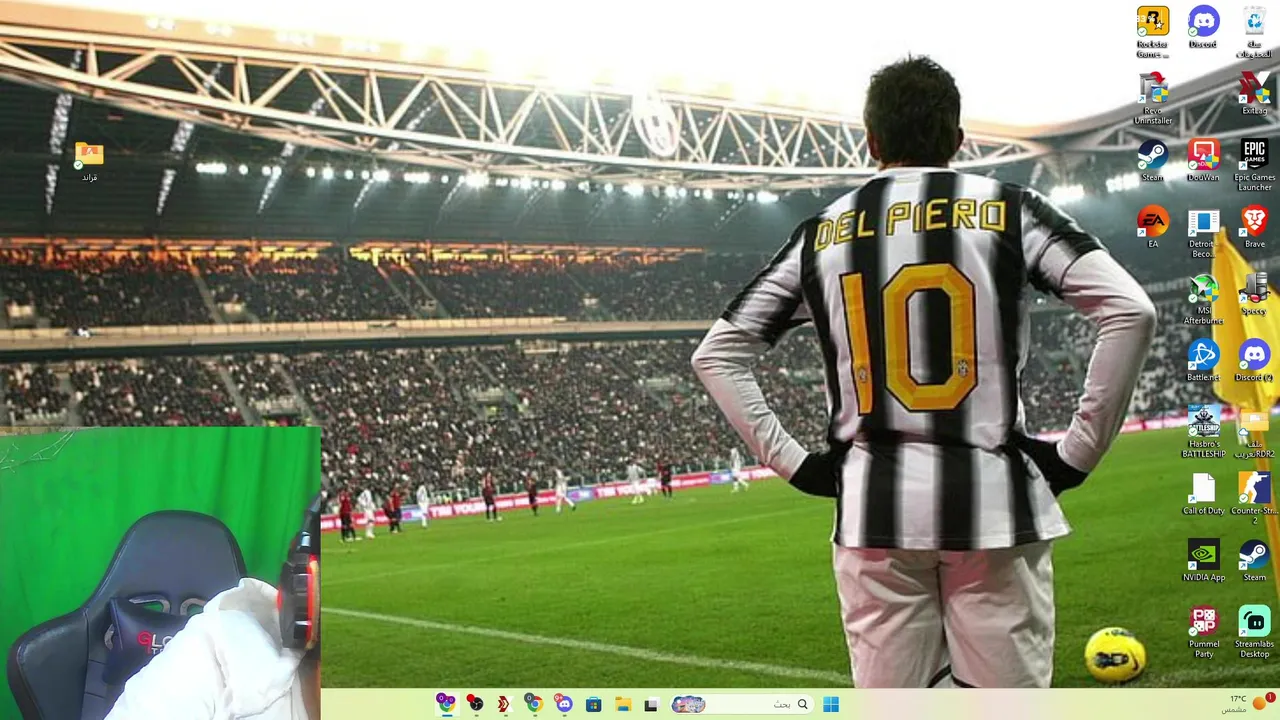Launch the Discord desktop shortcut beside Rockstar Games
The height and width of the screenshot is (720, 1280).
[1203, 28]
